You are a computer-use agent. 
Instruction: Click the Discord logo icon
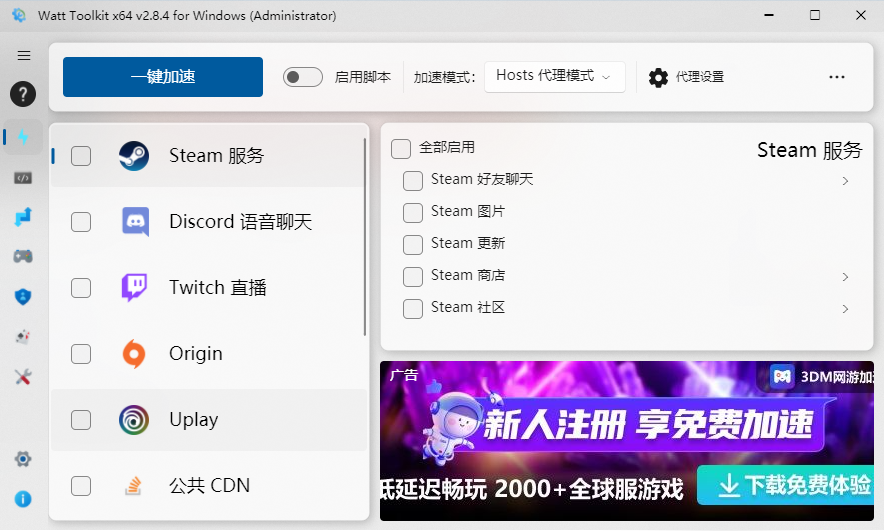135,222
